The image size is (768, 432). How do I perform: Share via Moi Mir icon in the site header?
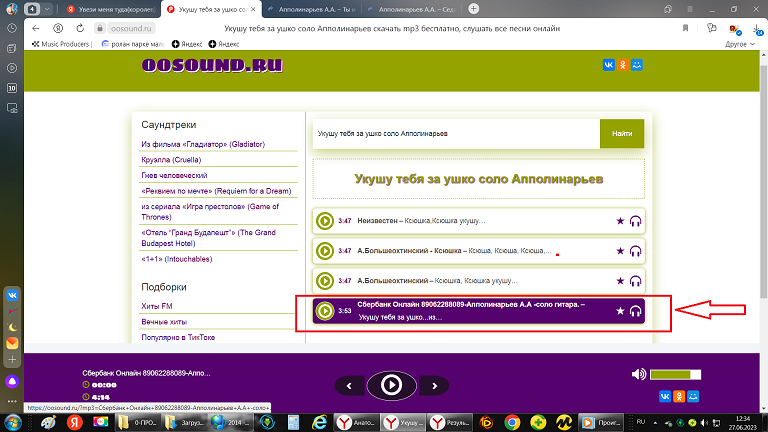(x=637, y=65)
